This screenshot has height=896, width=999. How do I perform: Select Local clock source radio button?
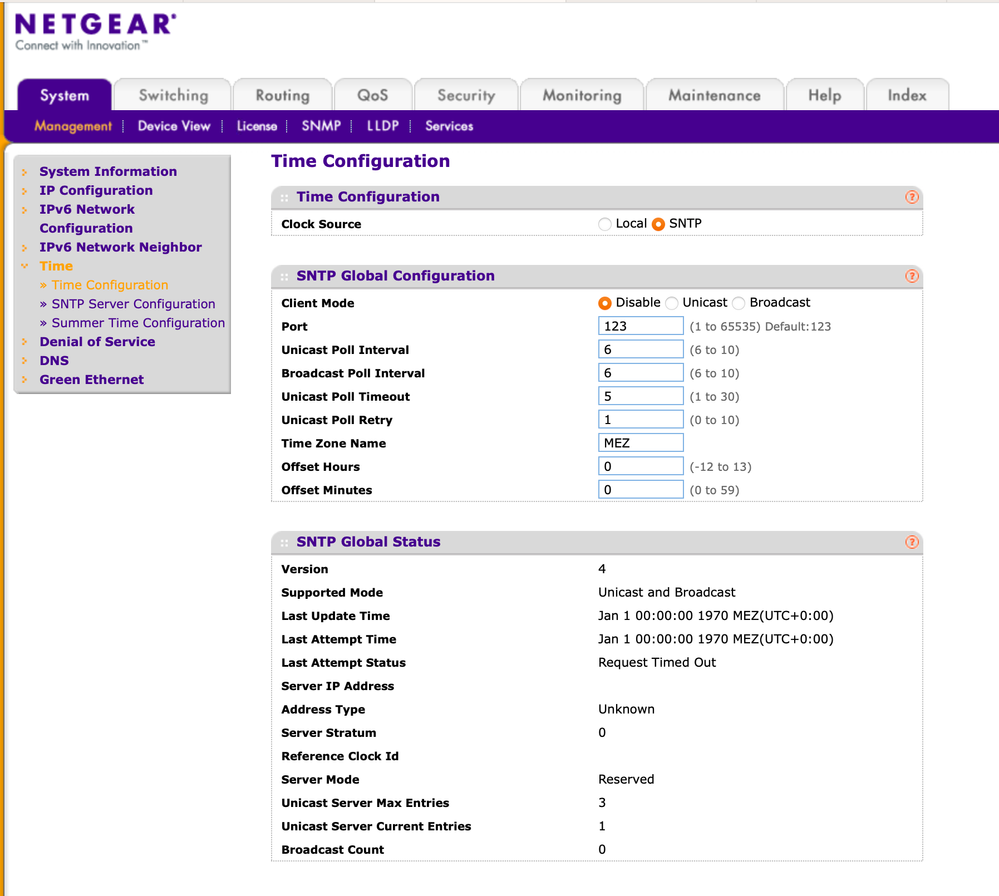pos(605,224)
